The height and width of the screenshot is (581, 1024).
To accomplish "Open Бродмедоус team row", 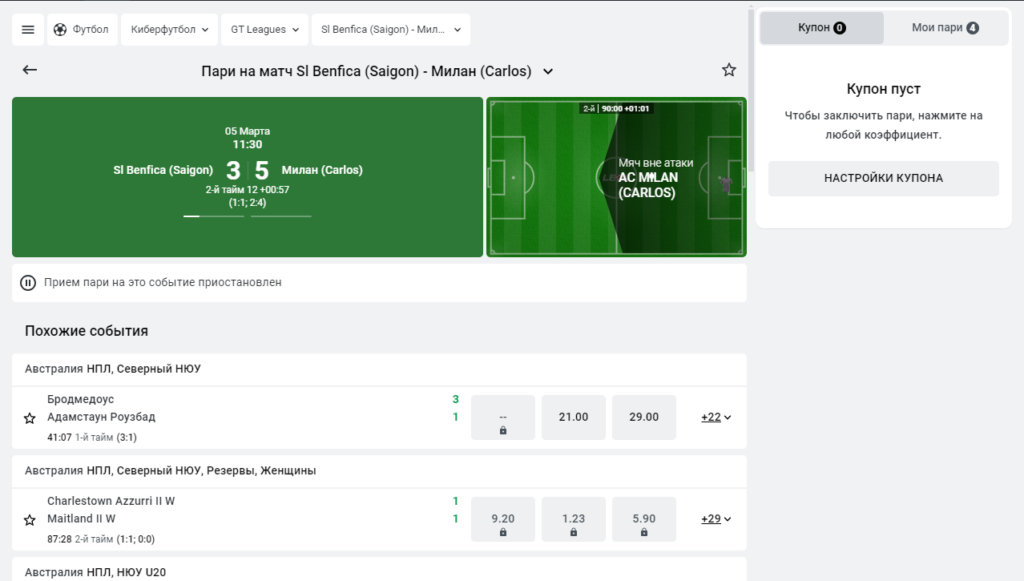I will click(80, 399).
